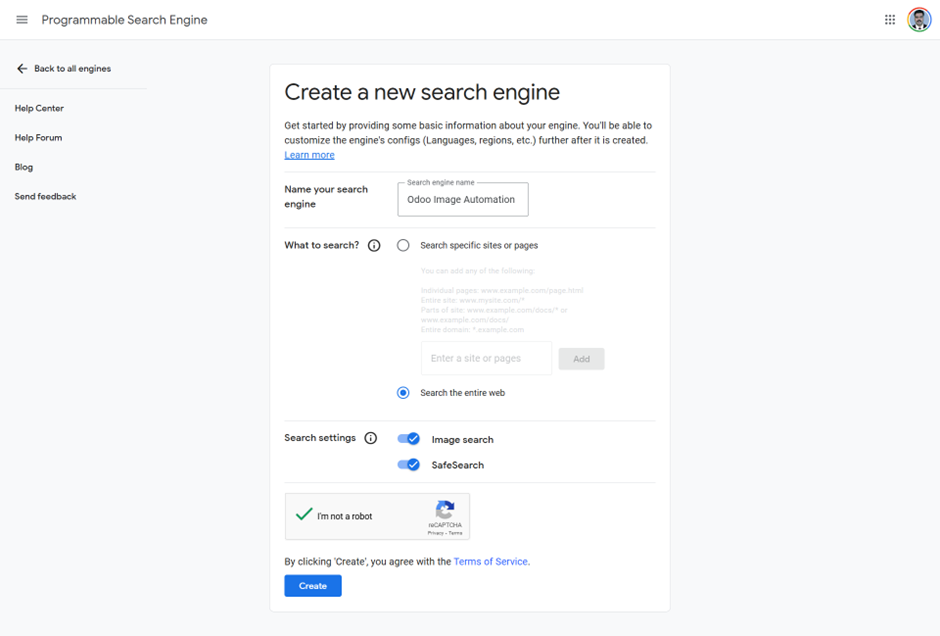Toggle the Image search switch
The width and height of the screenshot is (940, 636).
[x=409, y=439]
